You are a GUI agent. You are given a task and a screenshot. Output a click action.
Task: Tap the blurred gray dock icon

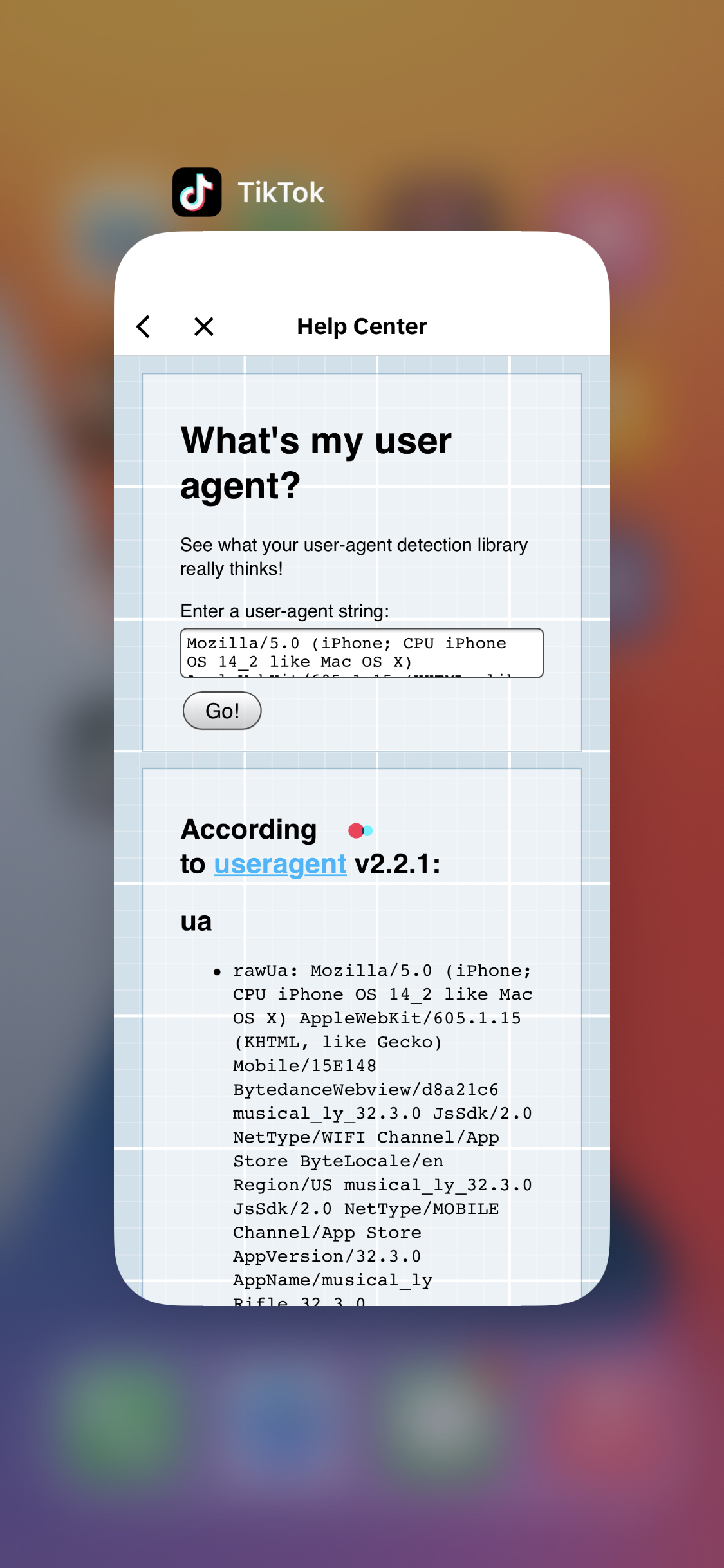pyautogui.click(x=438, y=1416)
